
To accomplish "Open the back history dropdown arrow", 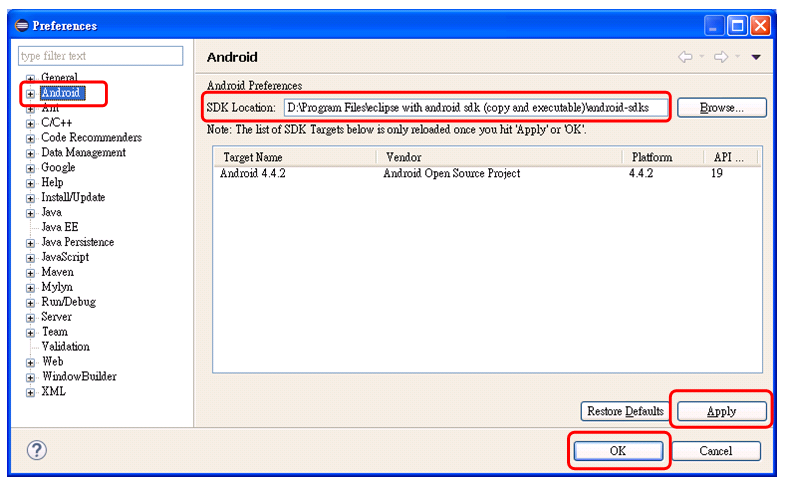I will 702,56.
